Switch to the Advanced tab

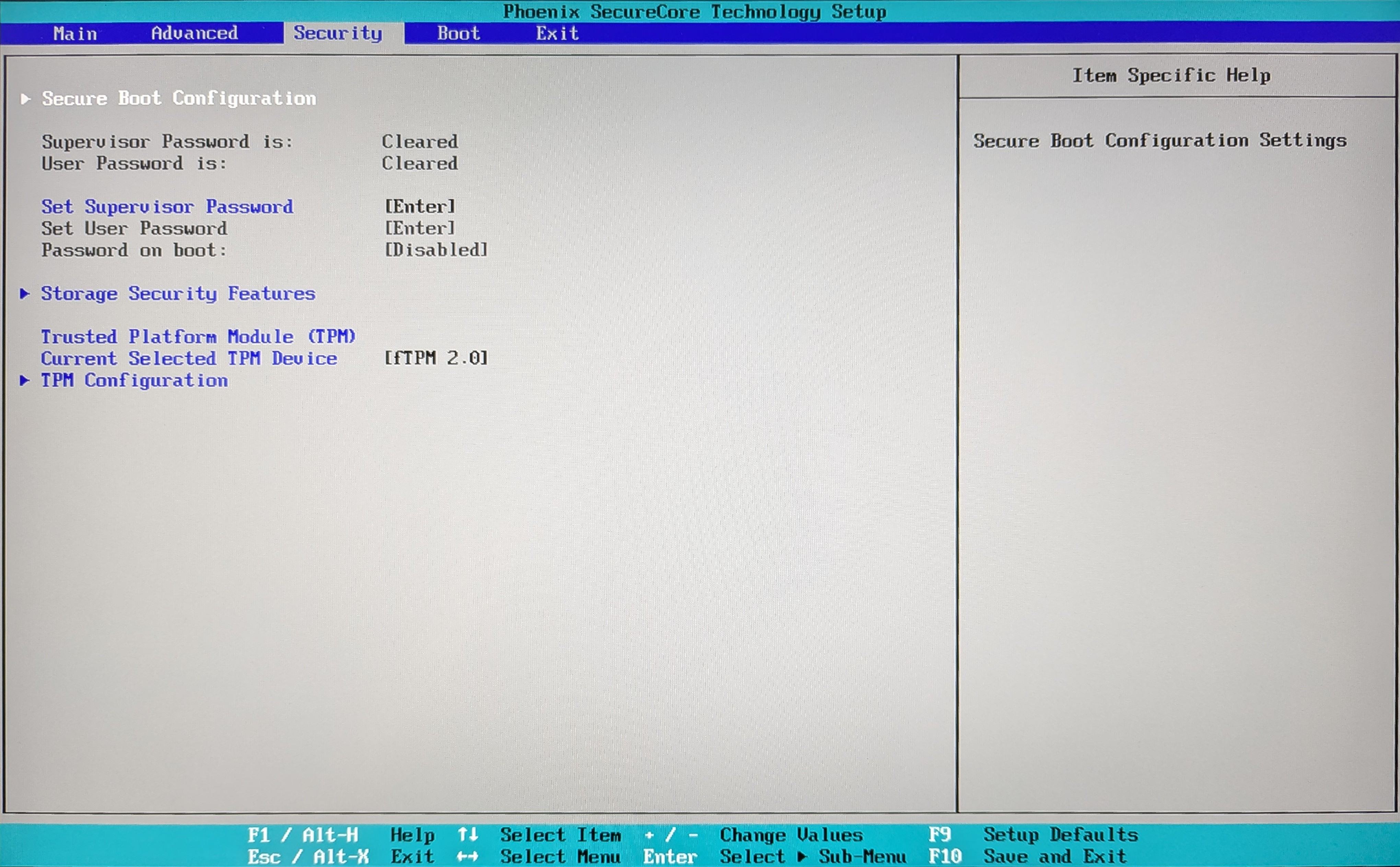click(x=195, y=33)
